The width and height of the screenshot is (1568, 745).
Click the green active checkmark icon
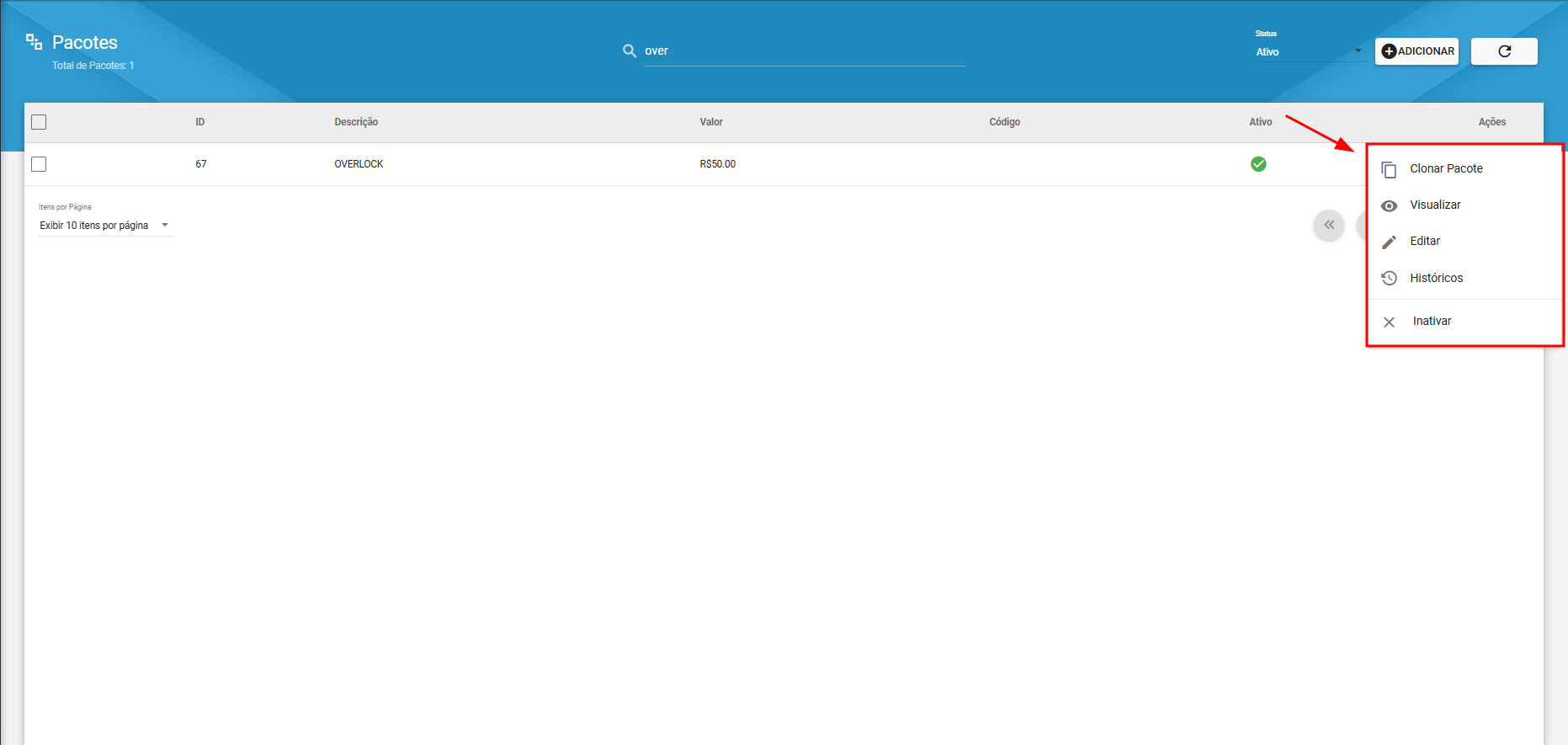tap(1258, 164)
